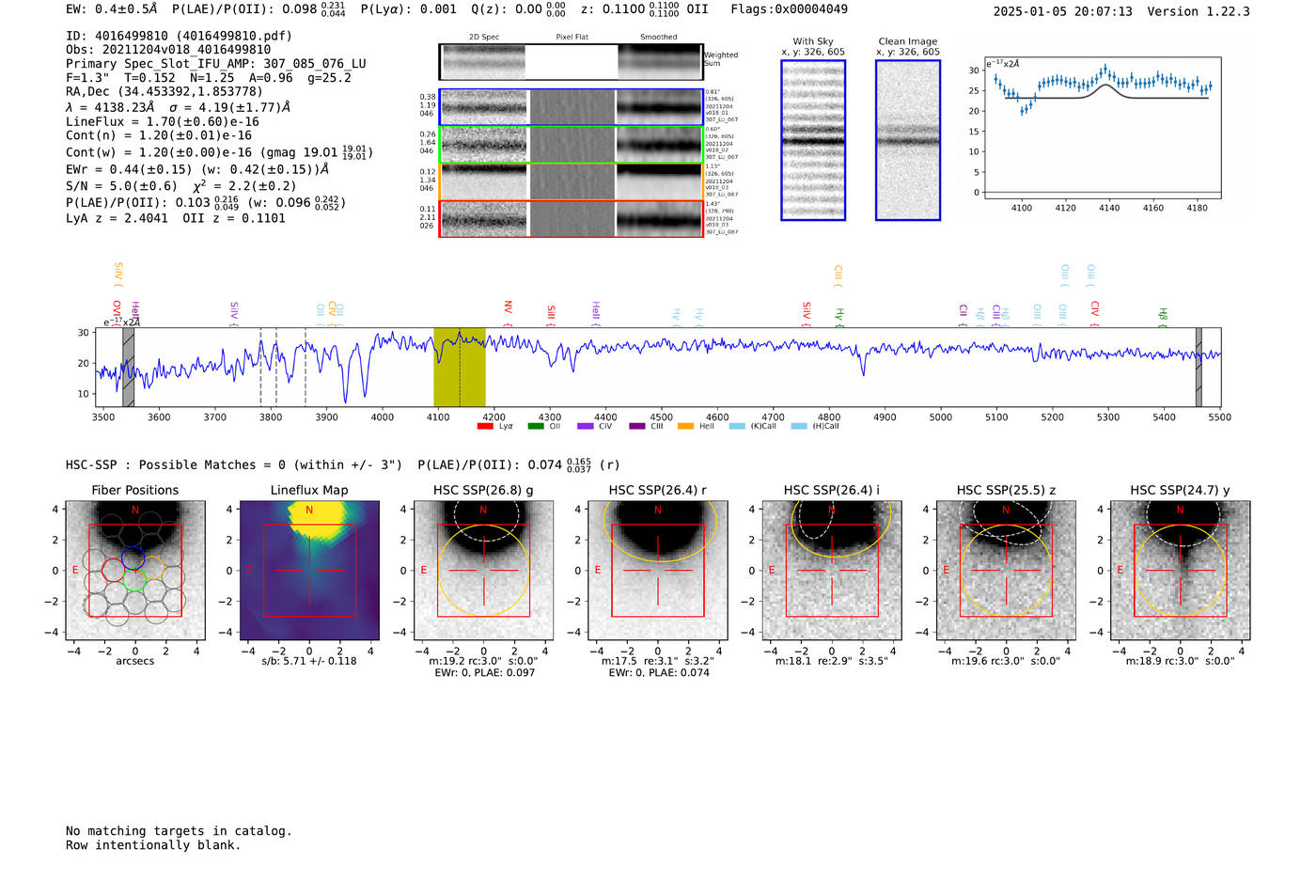This screenshot has height=896, width=1316.
Task: Click the OII green legend swatch
Action: [536, 427]
